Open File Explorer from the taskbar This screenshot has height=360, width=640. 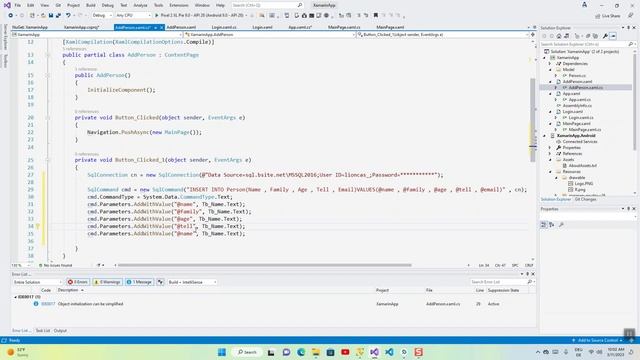click(x=316, y=352)
